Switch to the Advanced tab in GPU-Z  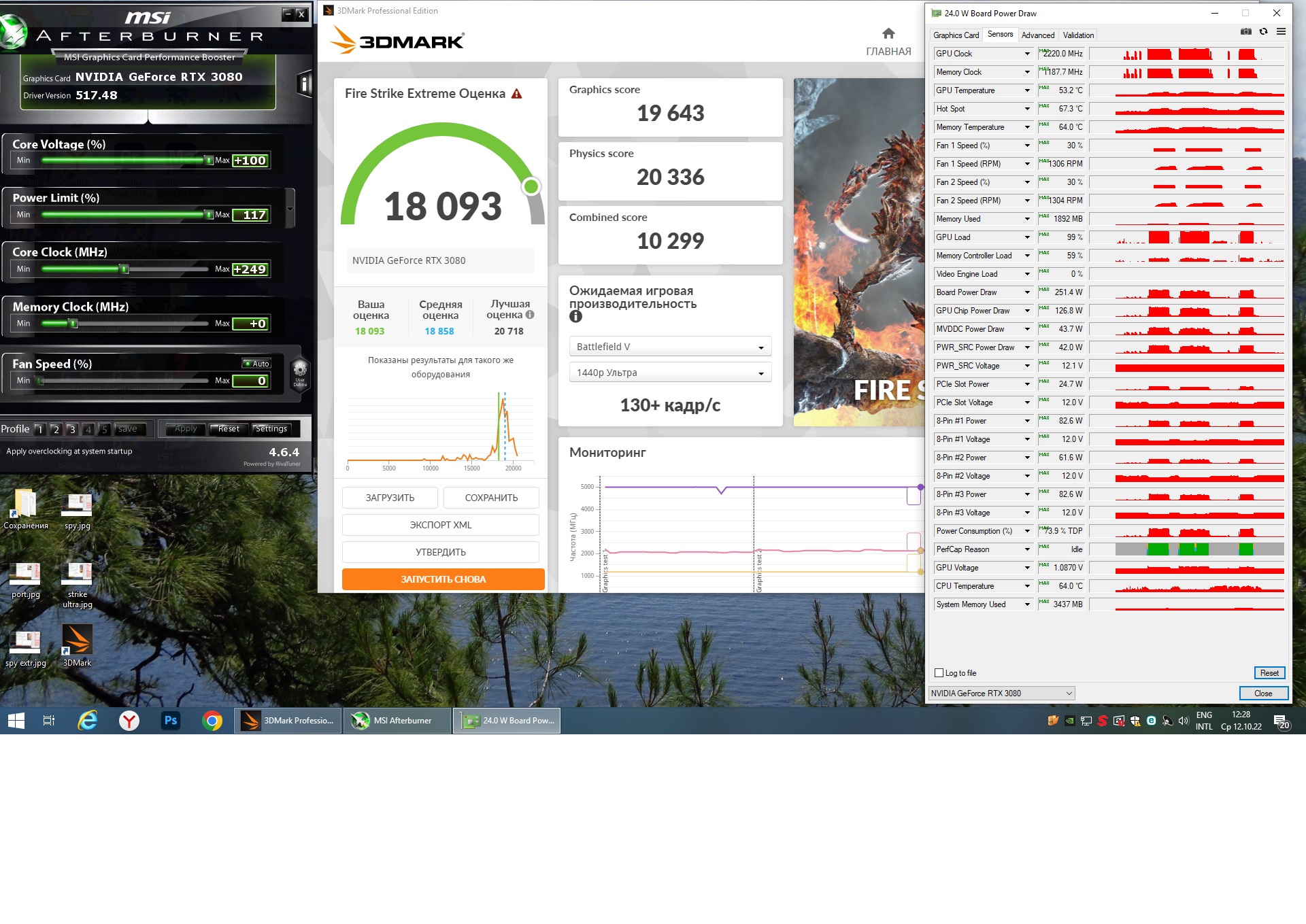point(1037,35)
